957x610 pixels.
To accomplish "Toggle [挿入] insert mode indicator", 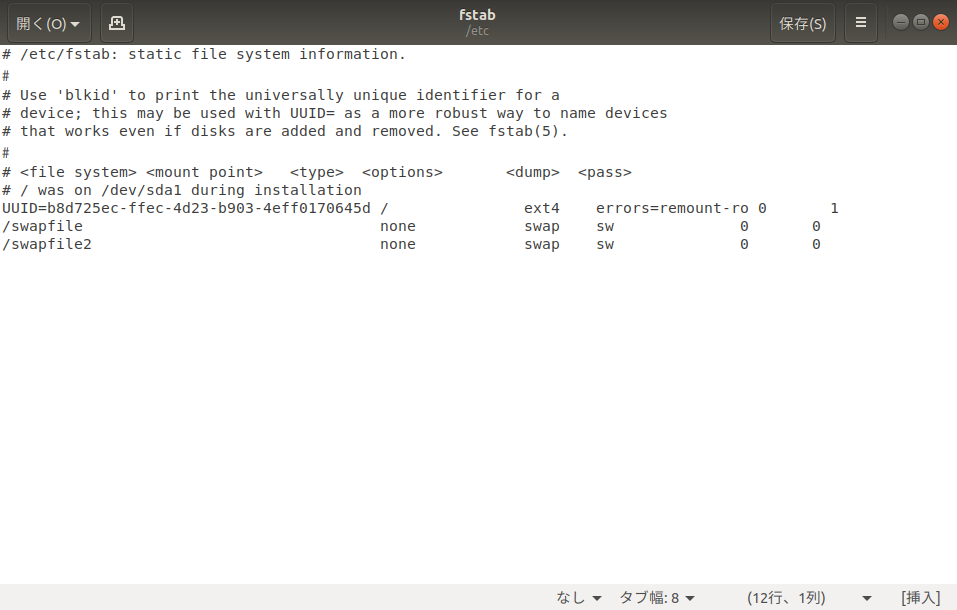I will 919,597.
